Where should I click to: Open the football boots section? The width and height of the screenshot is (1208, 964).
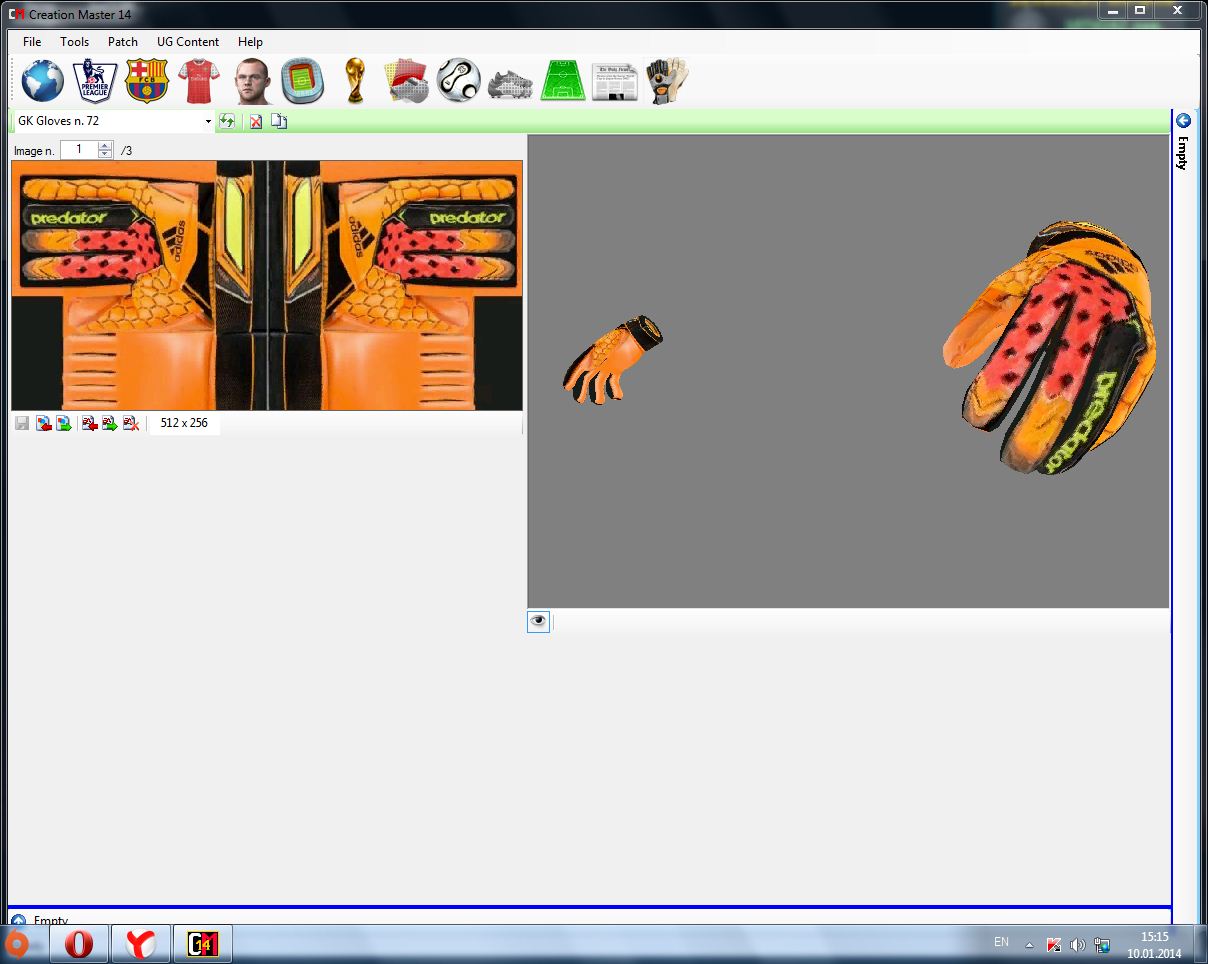pos(510,82)
